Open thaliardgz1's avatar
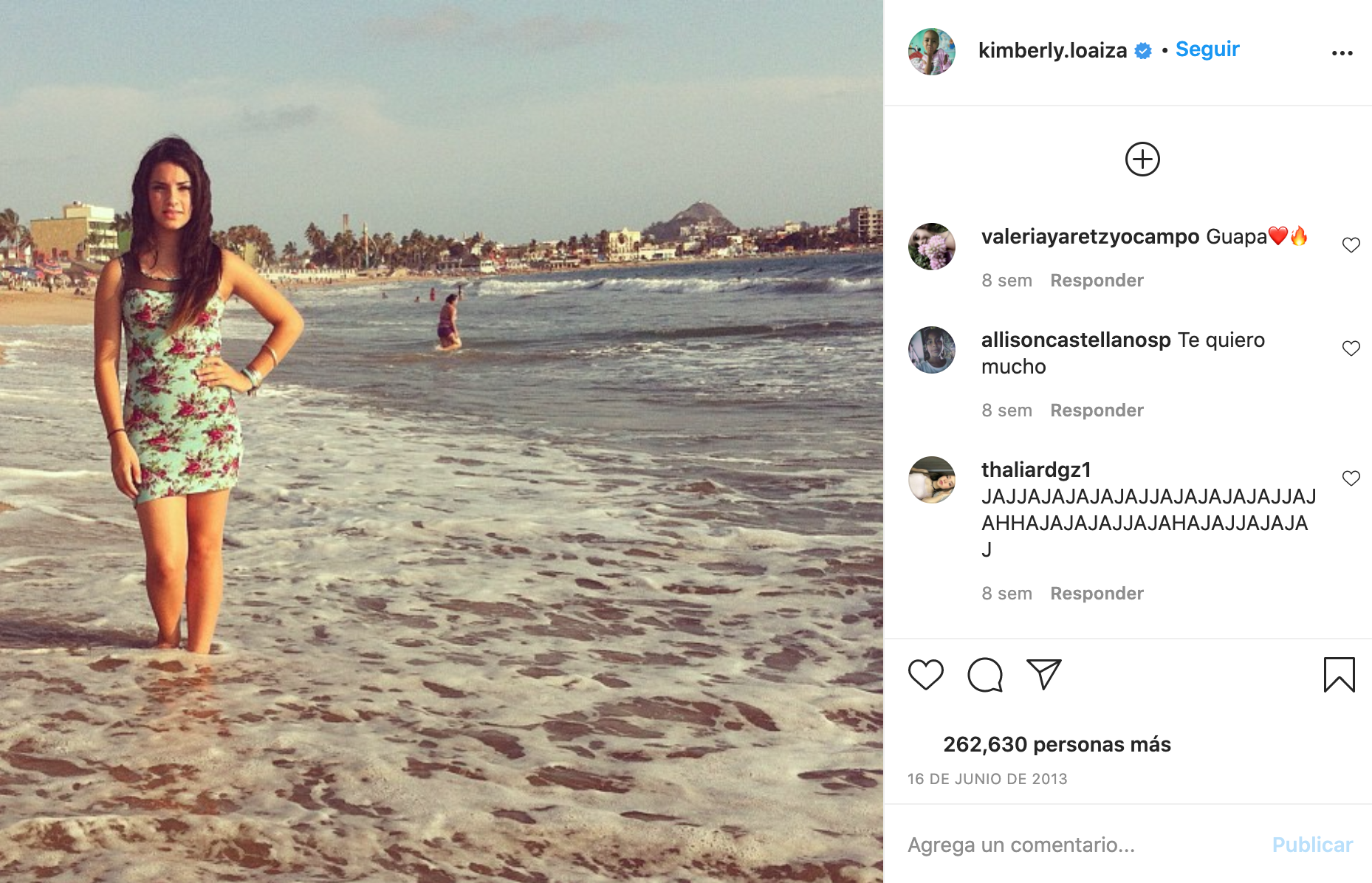Viewport: 1372px width, 883px height. click(931, 480)
